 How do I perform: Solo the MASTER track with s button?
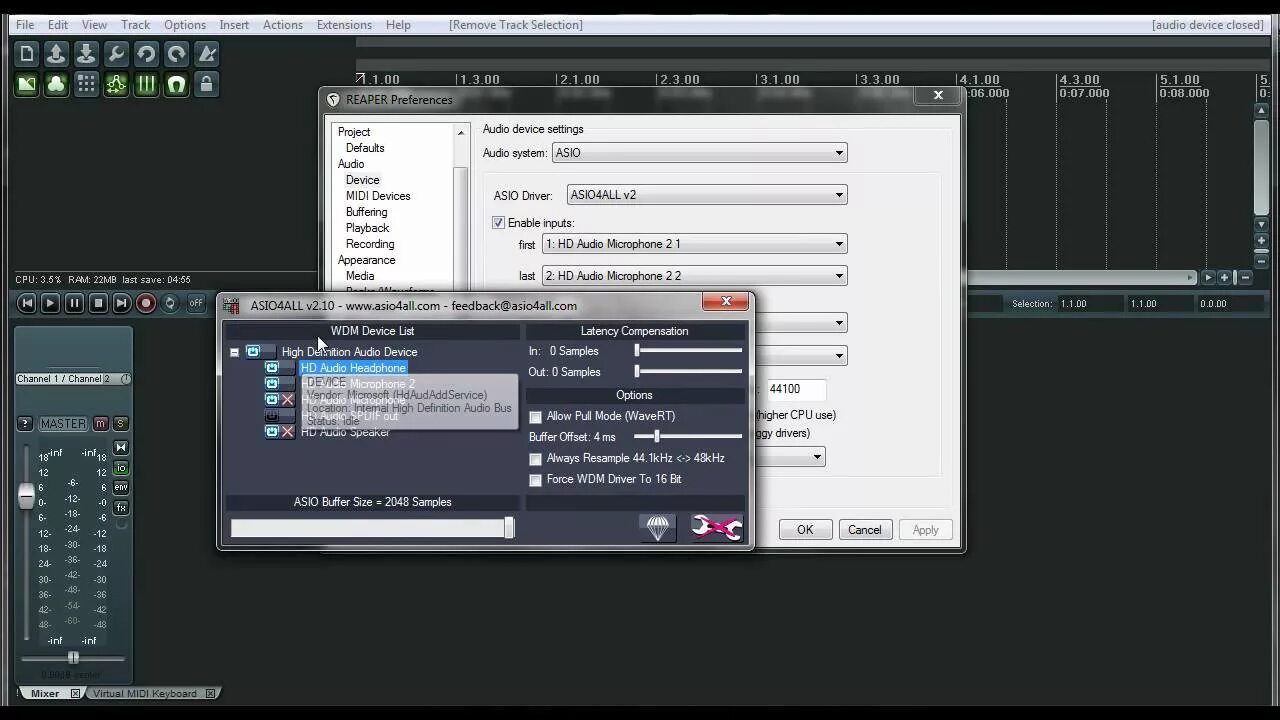coord(120,424)
